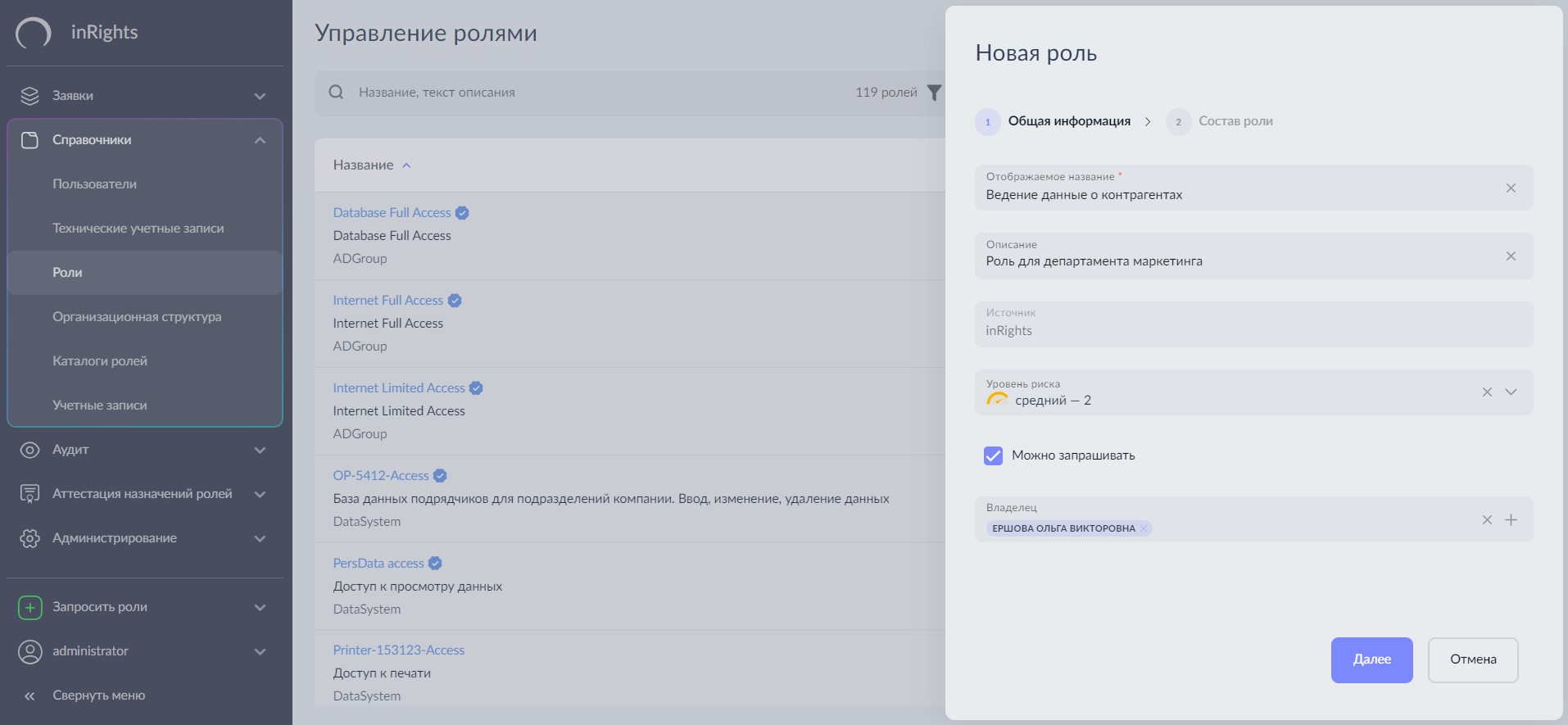Uncheck the Можно запрашивать checkbox
Viewport: 1568px width, 725px height.
[x=993, y=455]
